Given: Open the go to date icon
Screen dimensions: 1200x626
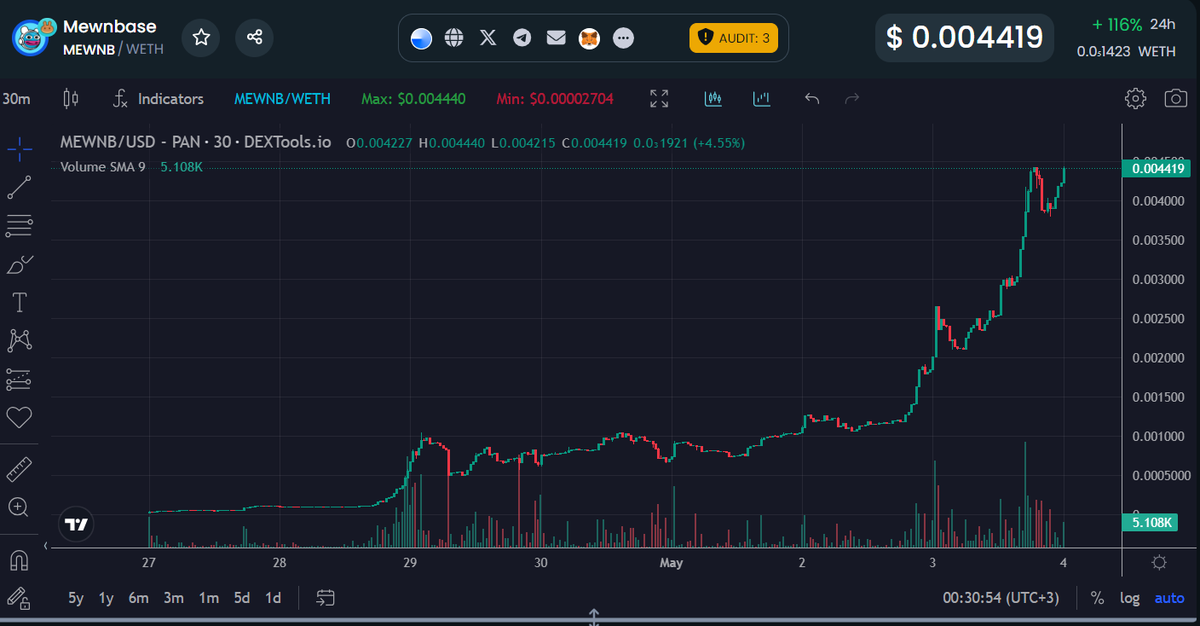Looking at the screenshot, I should [326, 598].
